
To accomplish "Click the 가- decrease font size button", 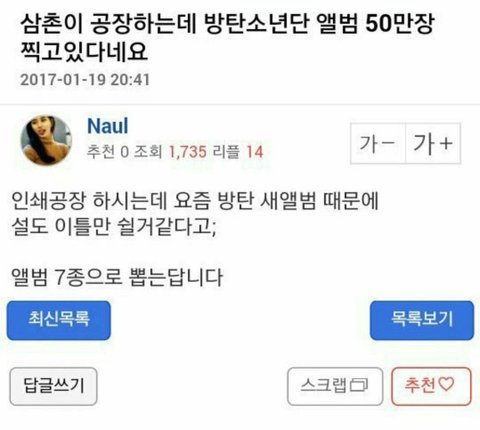I will coord(378,143).
